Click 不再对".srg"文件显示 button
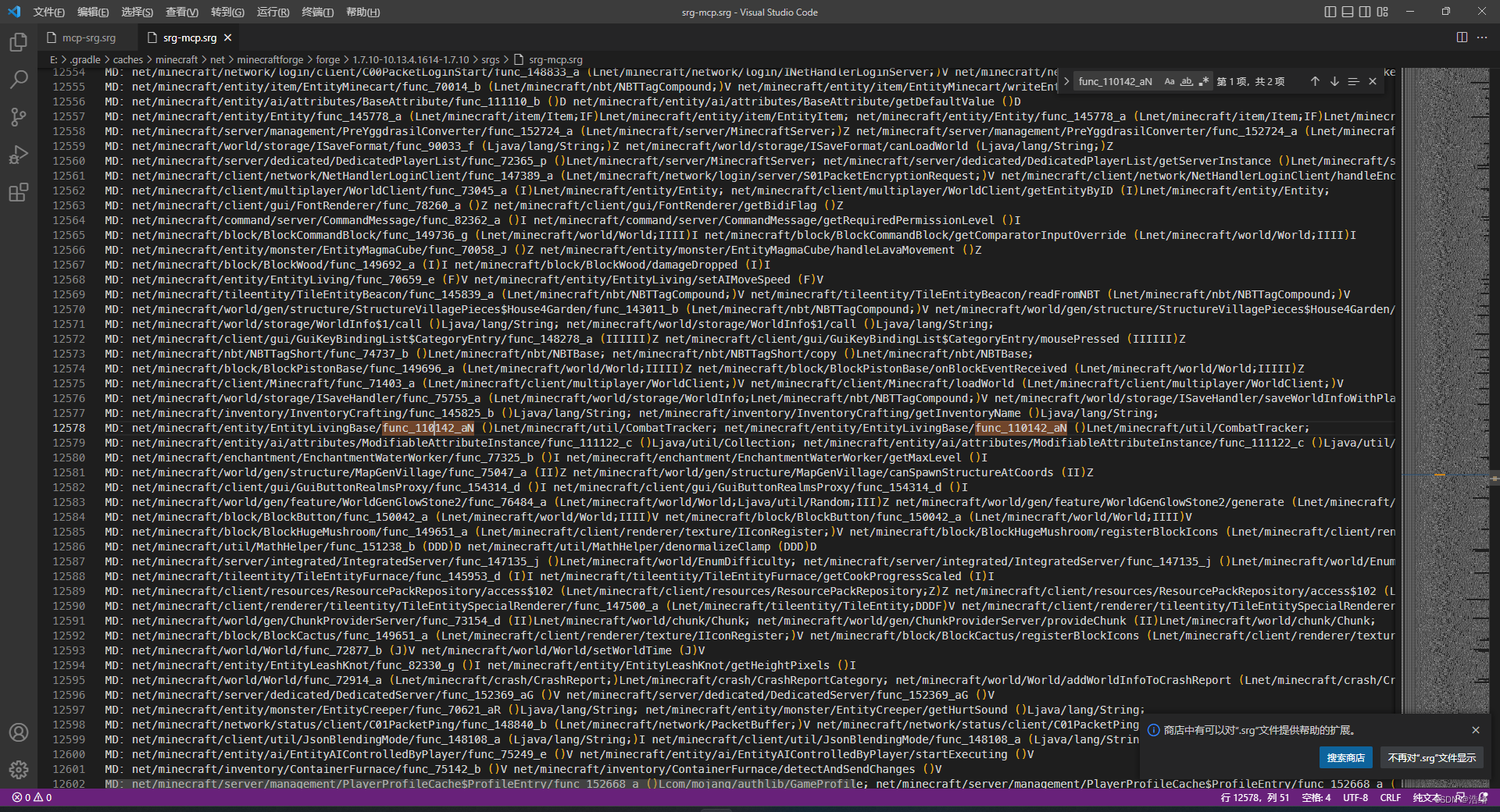 (1431, 757)
